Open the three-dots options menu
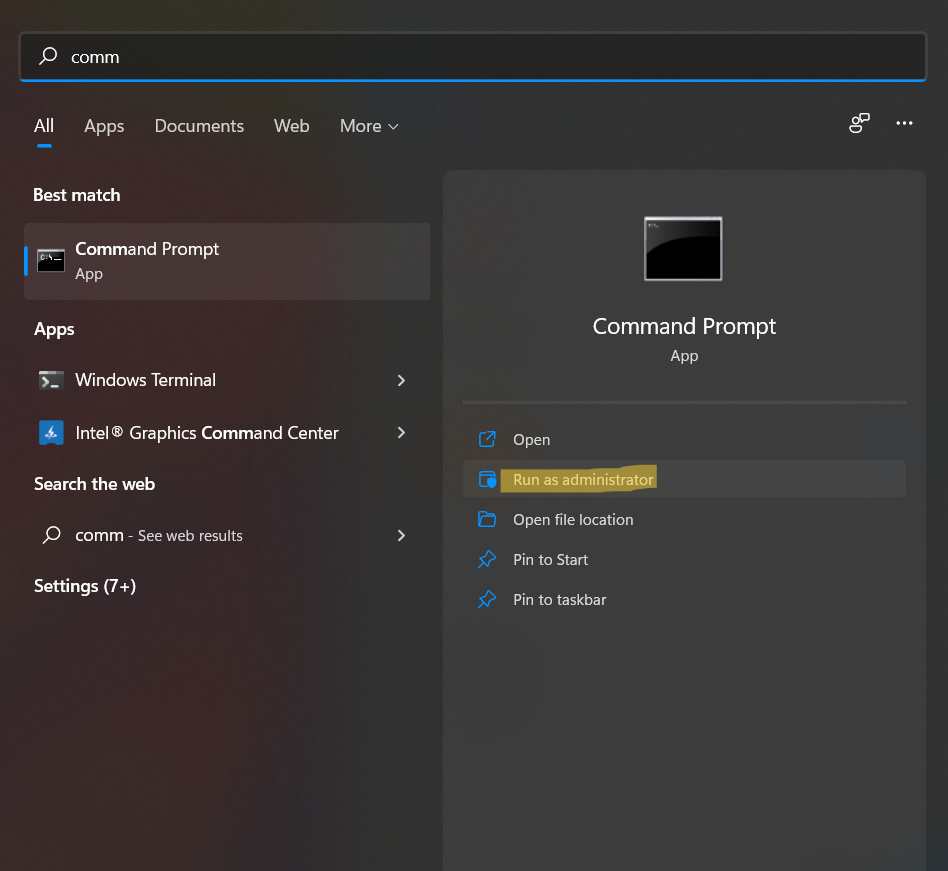The image size is (948, 871). (904, 123)
